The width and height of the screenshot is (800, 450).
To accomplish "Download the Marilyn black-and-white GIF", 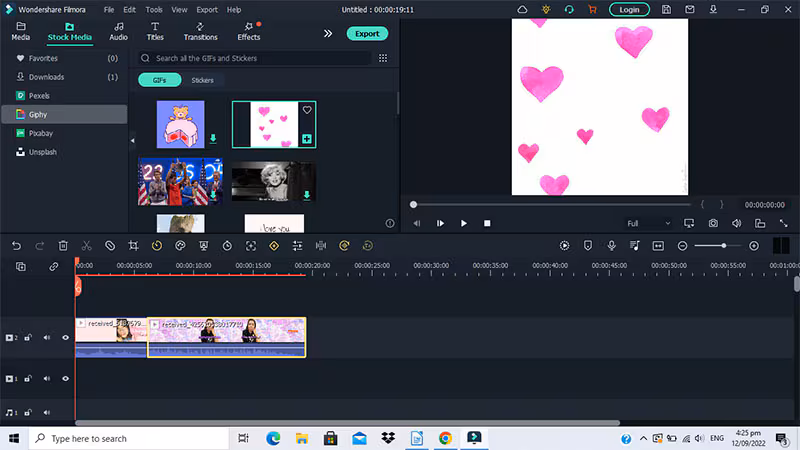I will (307, 195).
